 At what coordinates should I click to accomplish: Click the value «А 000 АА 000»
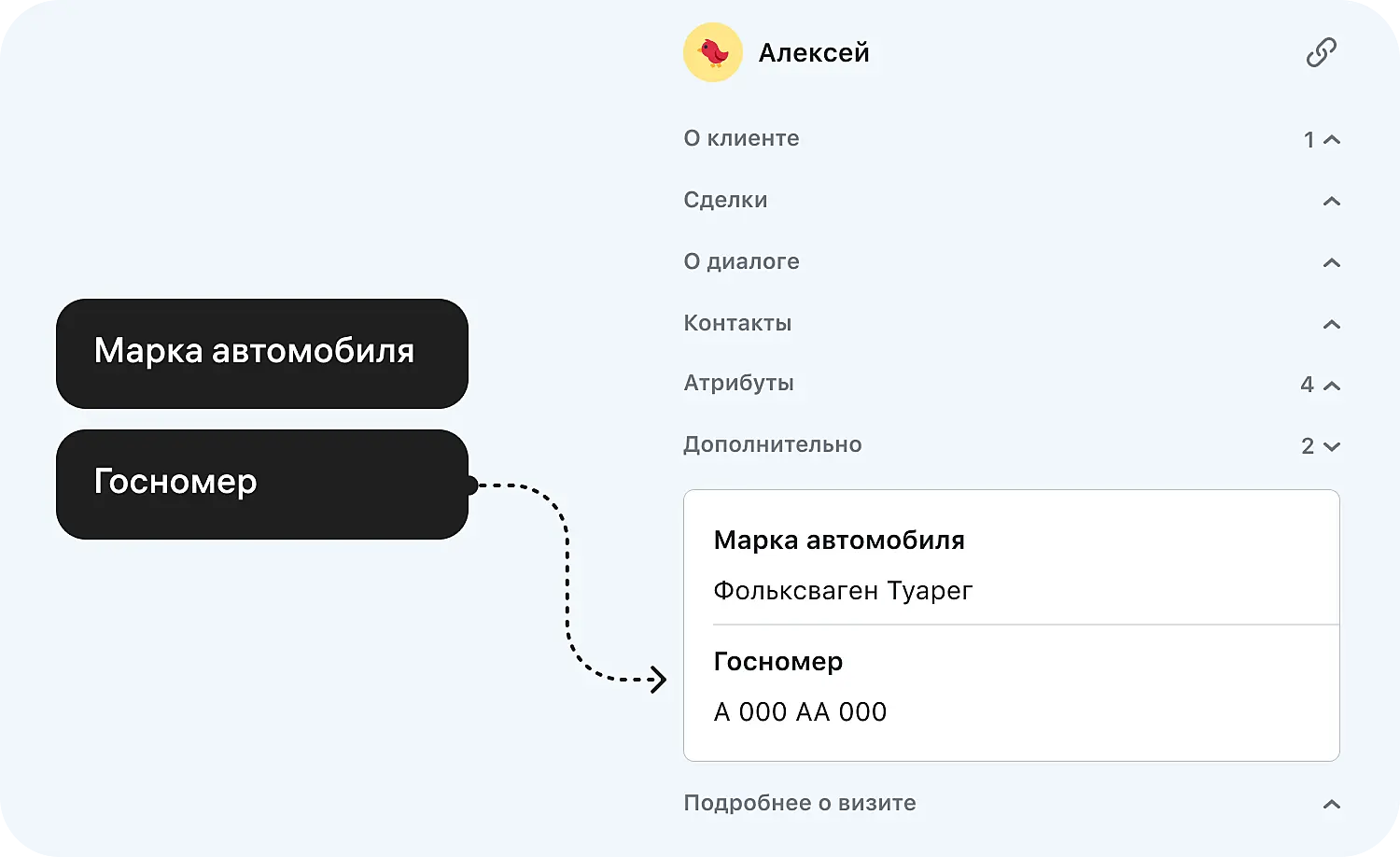coord(800,711)
